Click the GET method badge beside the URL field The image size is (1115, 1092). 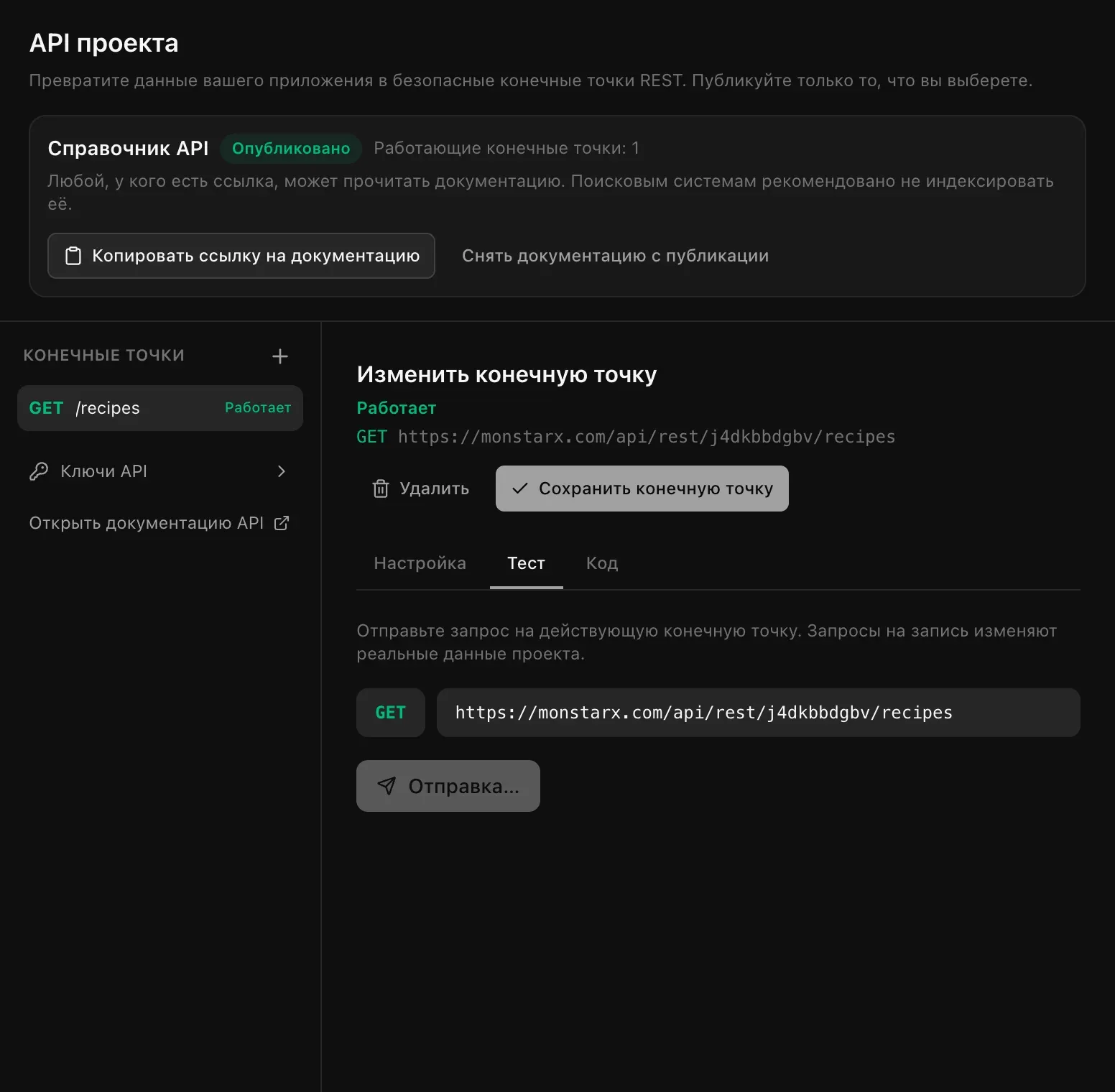pyautogui.click(x=391, y=713)
